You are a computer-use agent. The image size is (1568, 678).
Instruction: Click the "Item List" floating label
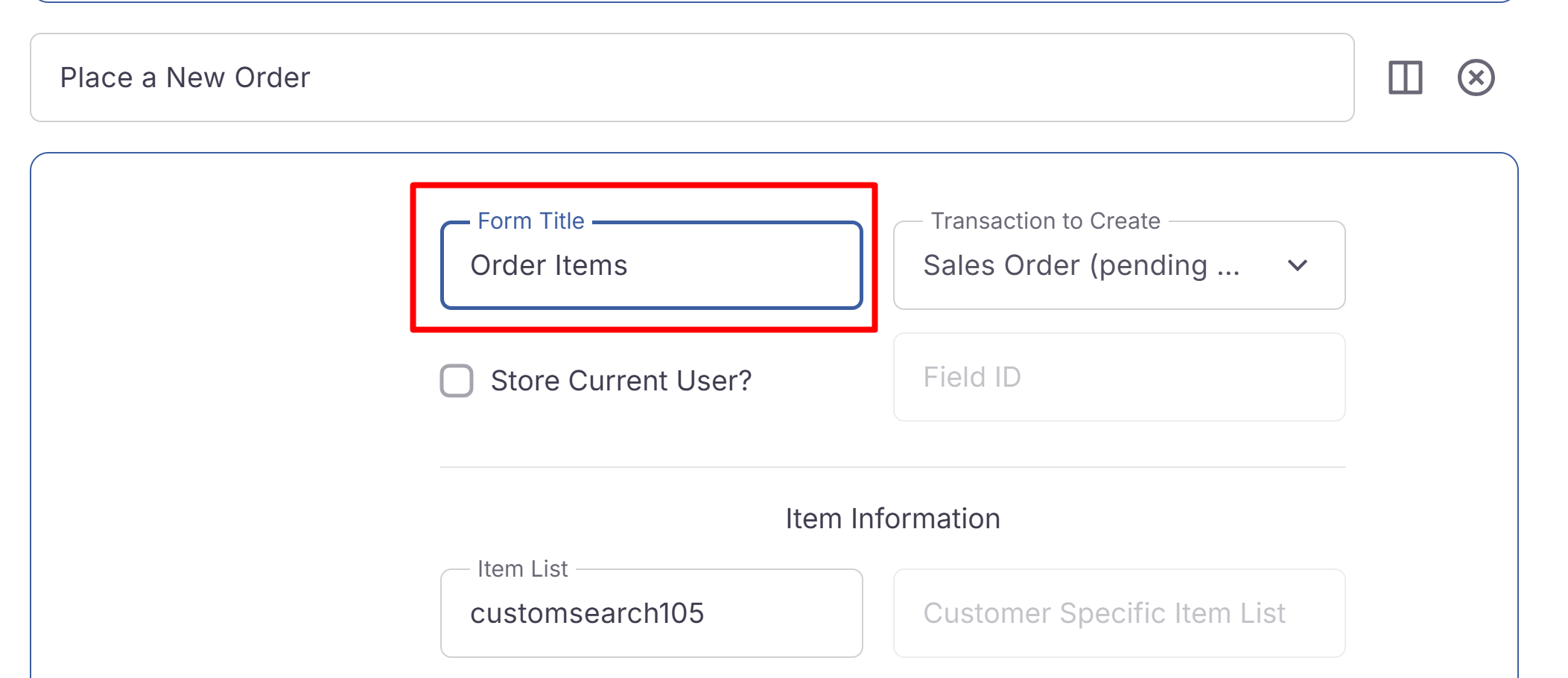[522, 569]
